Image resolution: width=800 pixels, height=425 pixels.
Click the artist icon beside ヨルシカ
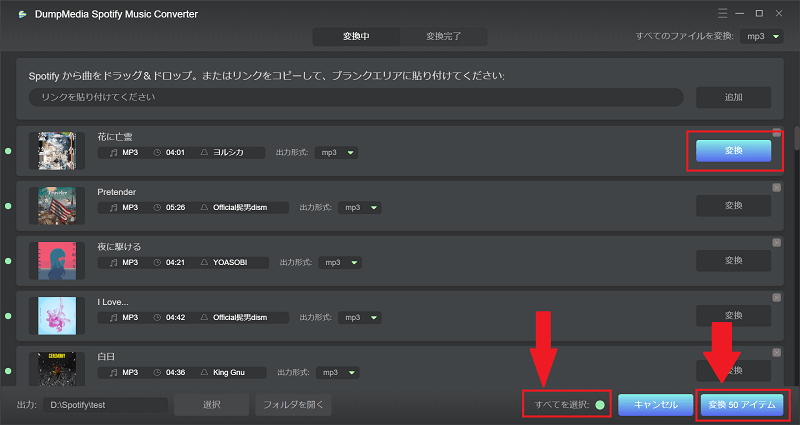[x=204, y=153]
